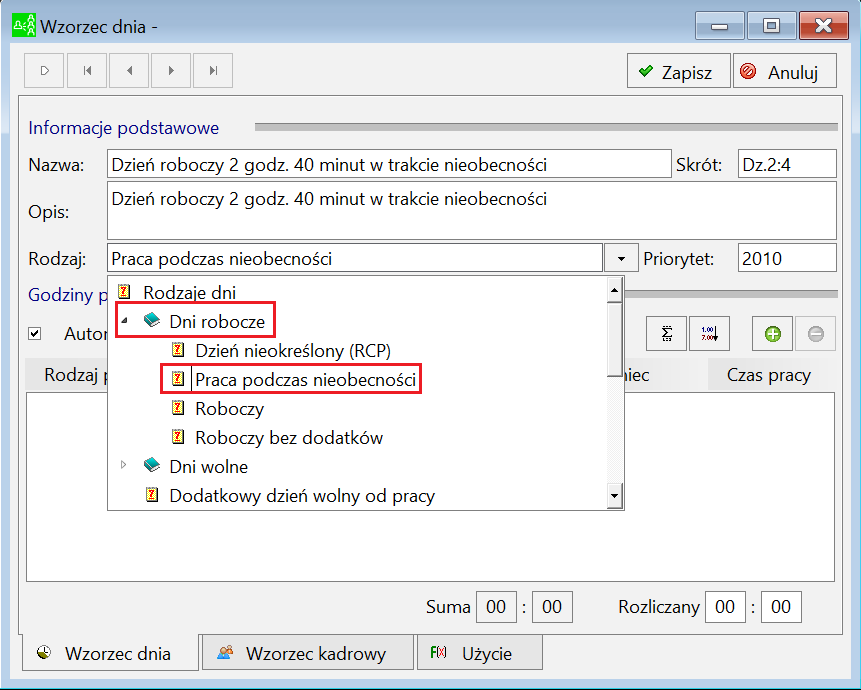861x690 pixels.
Task: Click the Nazwa input field
Action: (389, 164)
